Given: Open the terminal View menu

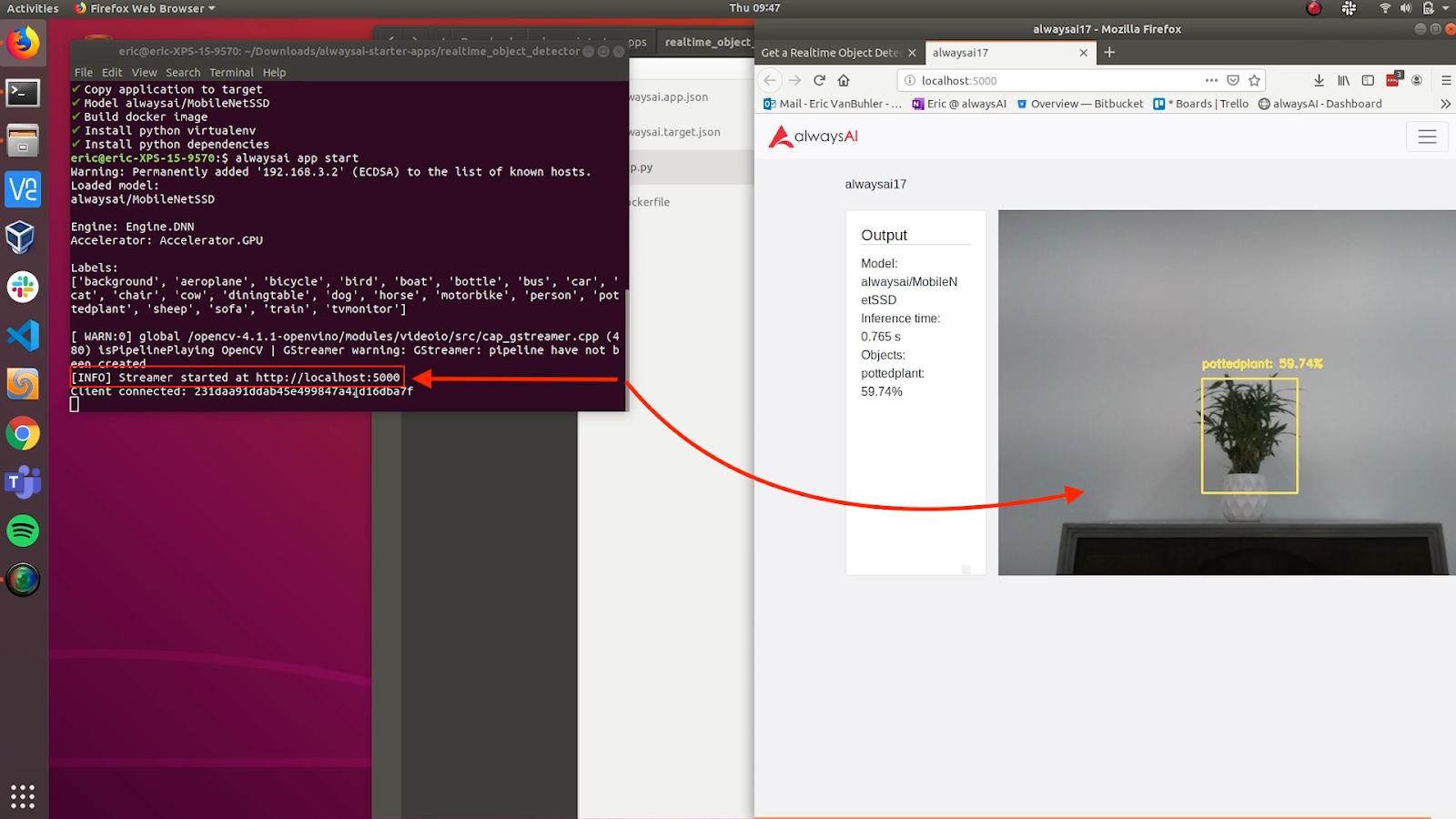Looking at the screenshot, I should coord(144,73).
